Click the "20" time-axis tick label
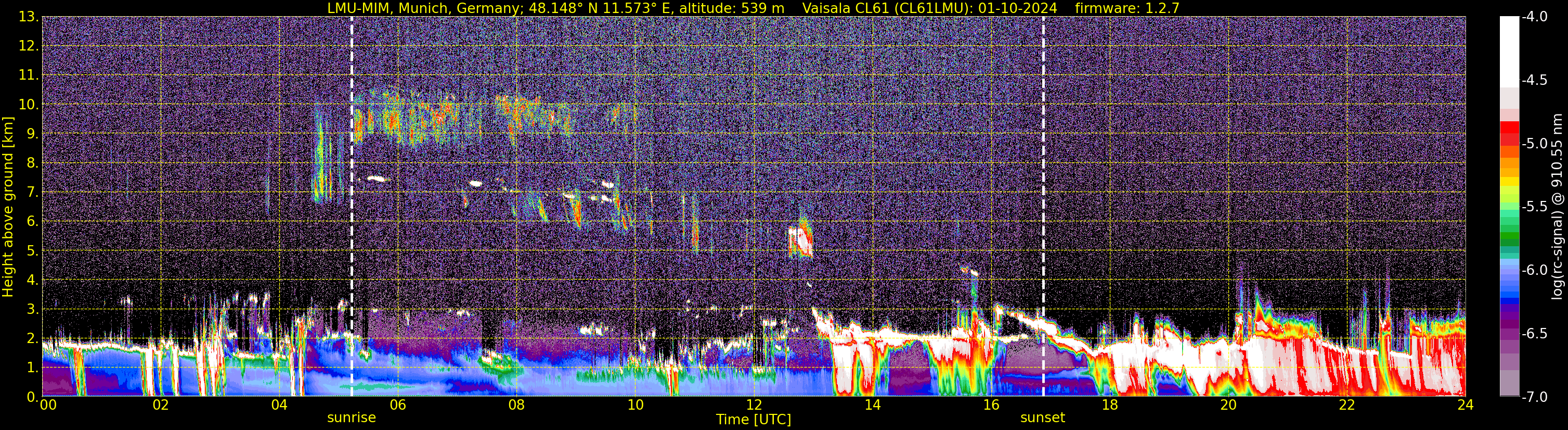 (x=1228, y=405)
